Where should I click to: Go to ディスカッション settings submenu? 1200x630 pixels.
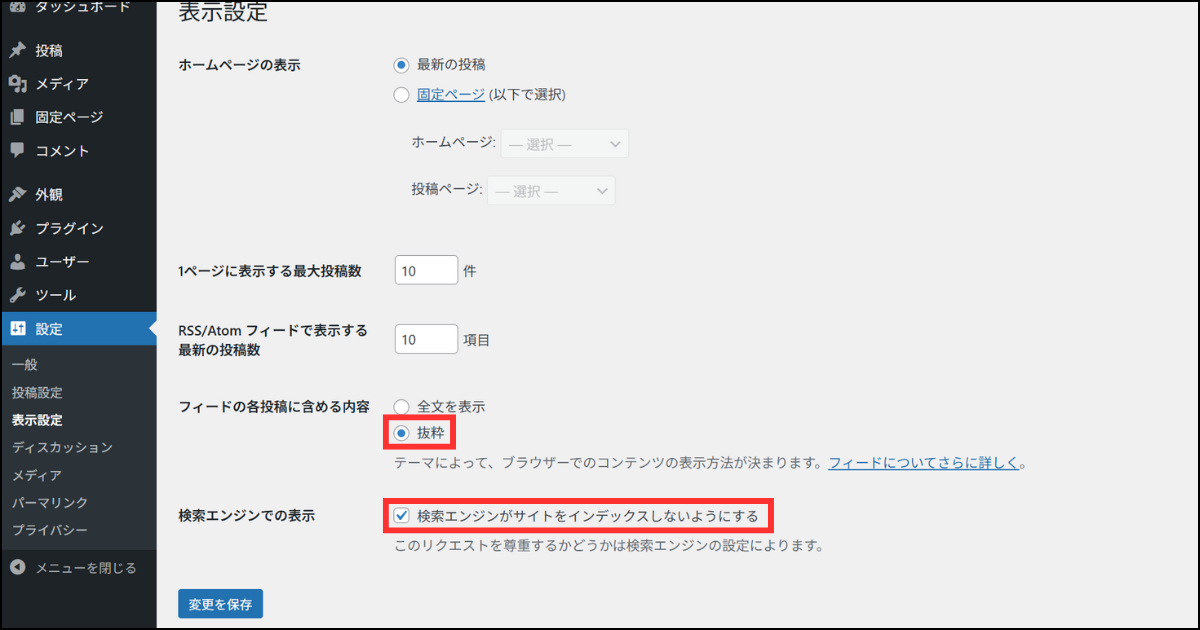pyautogui.click(x=62, y=447)
